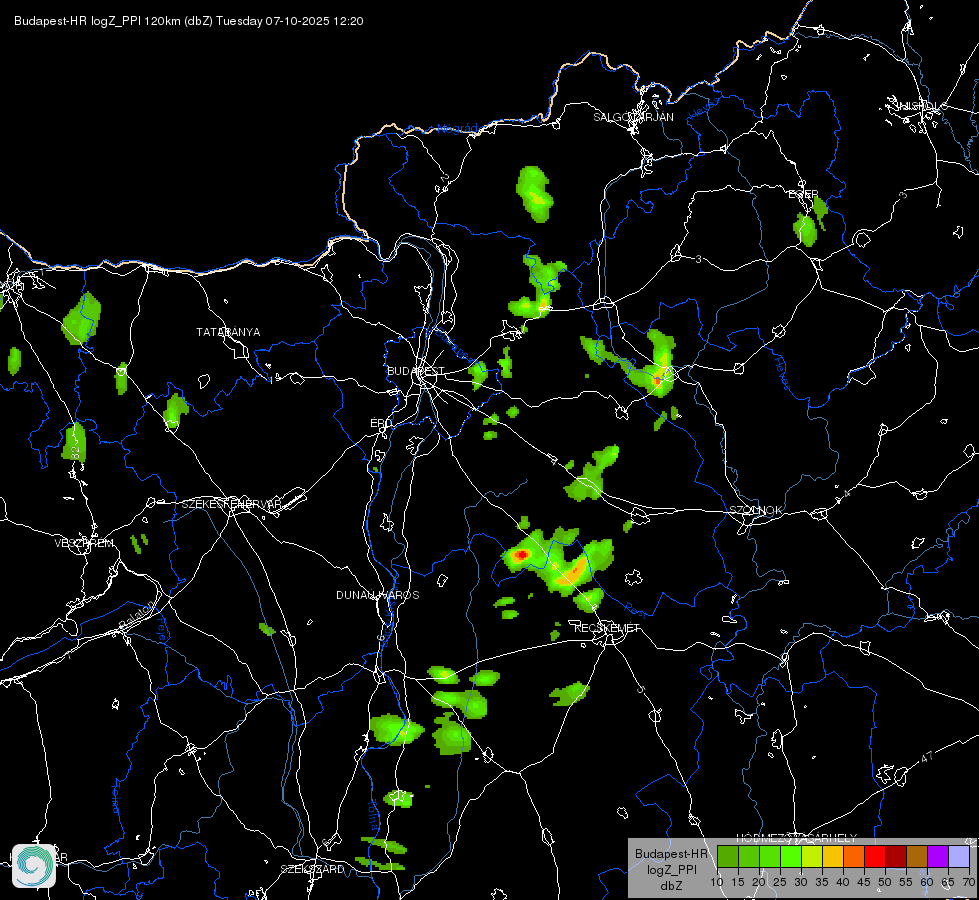
Task: Select the EGER city label
Action: (803, 194)
